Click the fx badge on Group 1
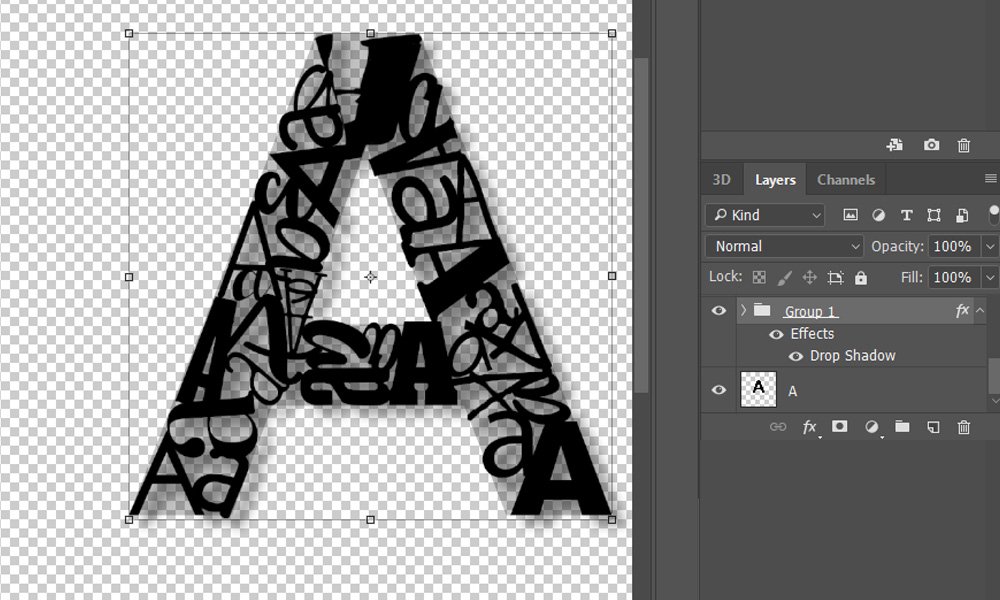 point(962,311)
